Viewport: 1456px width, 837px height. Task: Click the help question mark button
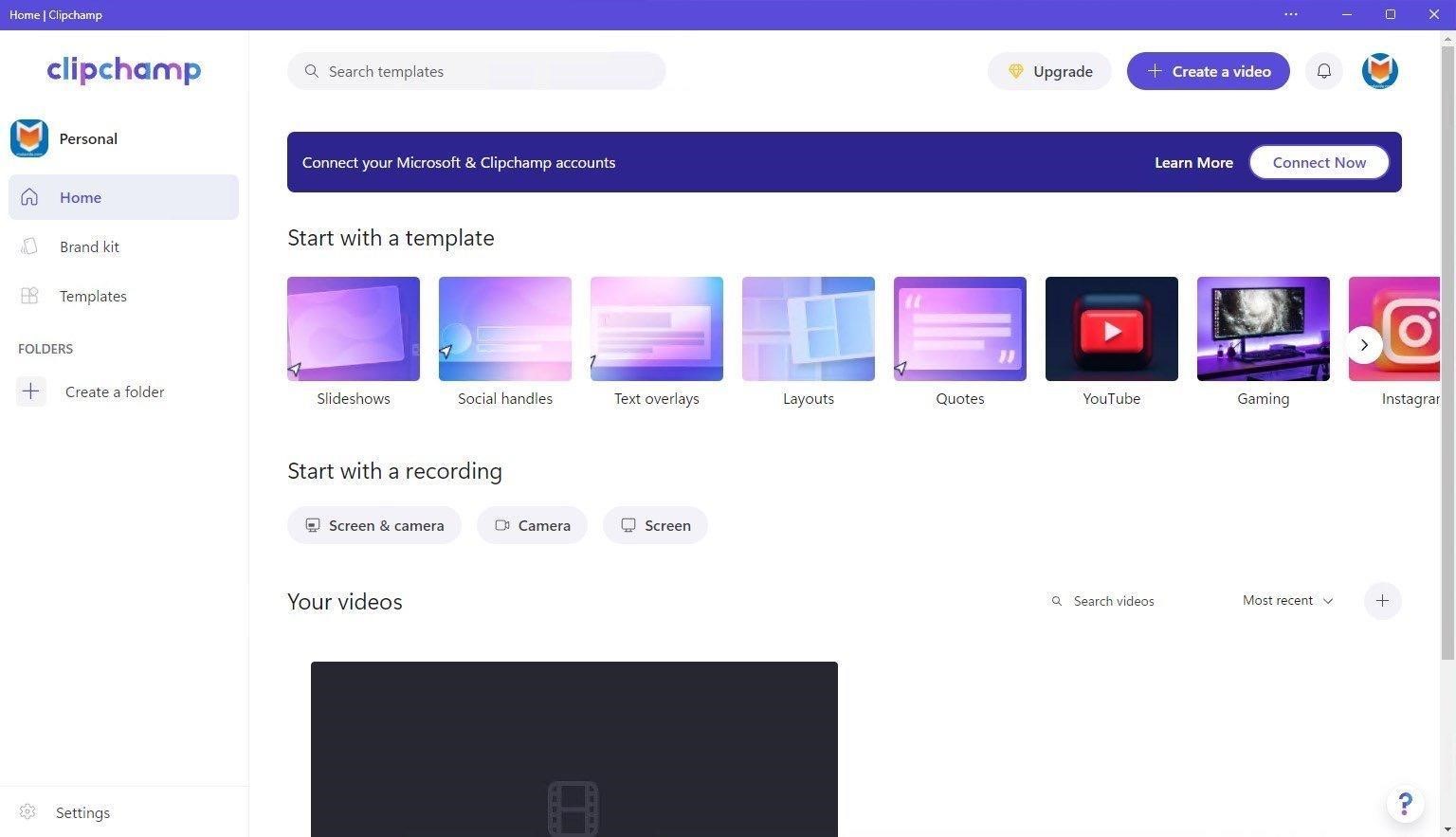coord(1405,805)
